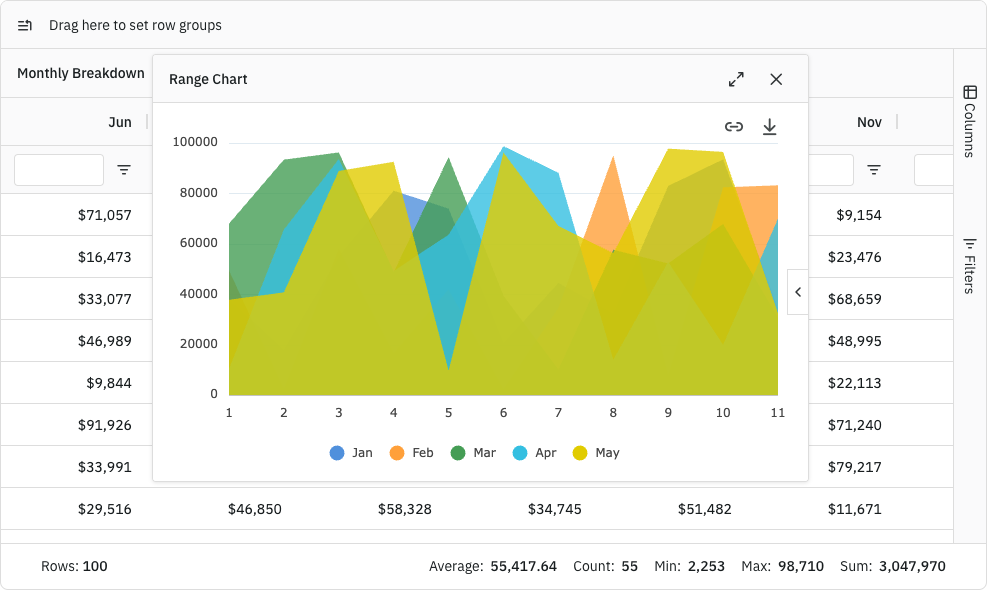Click the Jun column header
This screenshot has height=590, width=987.
[119, 122]
